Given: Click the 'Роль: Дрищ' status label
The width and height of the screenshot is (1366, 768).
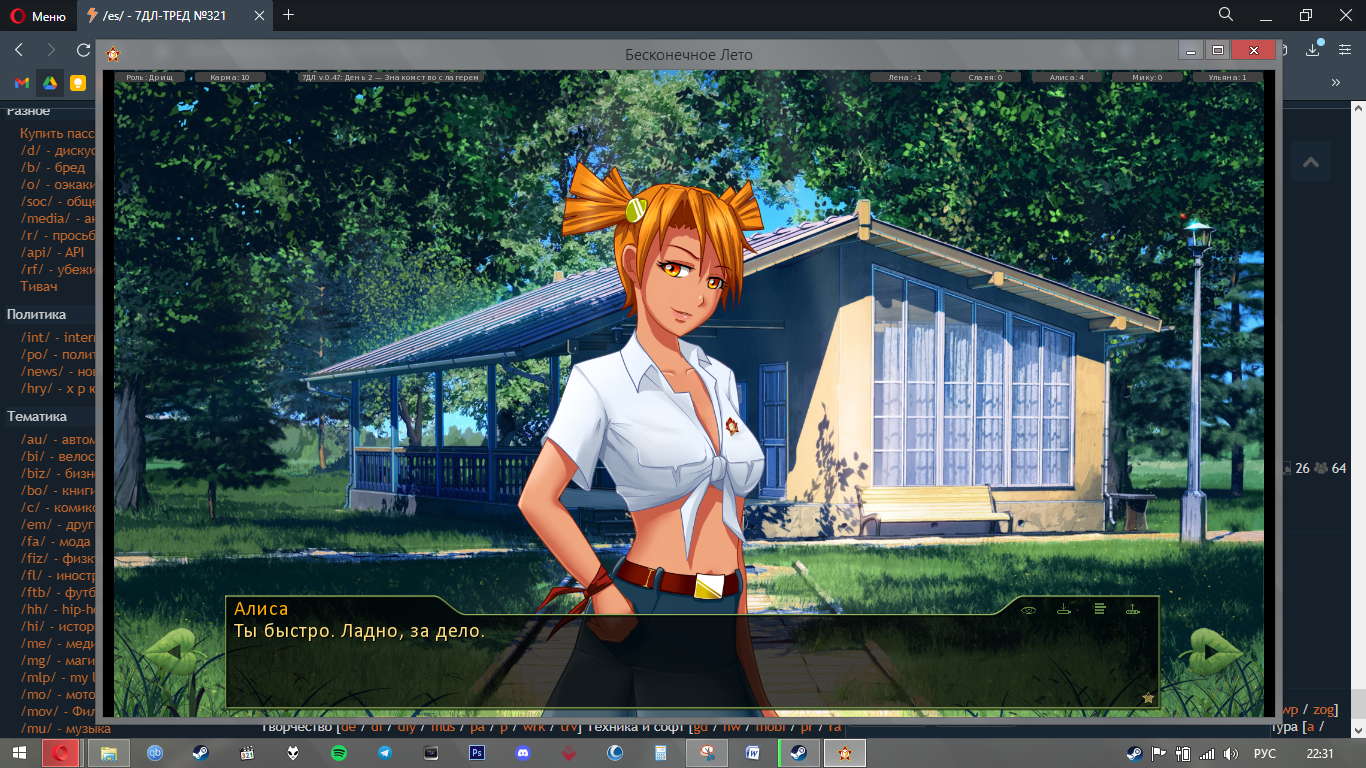Looking at the screenshot, I should [x=149, y=77].
